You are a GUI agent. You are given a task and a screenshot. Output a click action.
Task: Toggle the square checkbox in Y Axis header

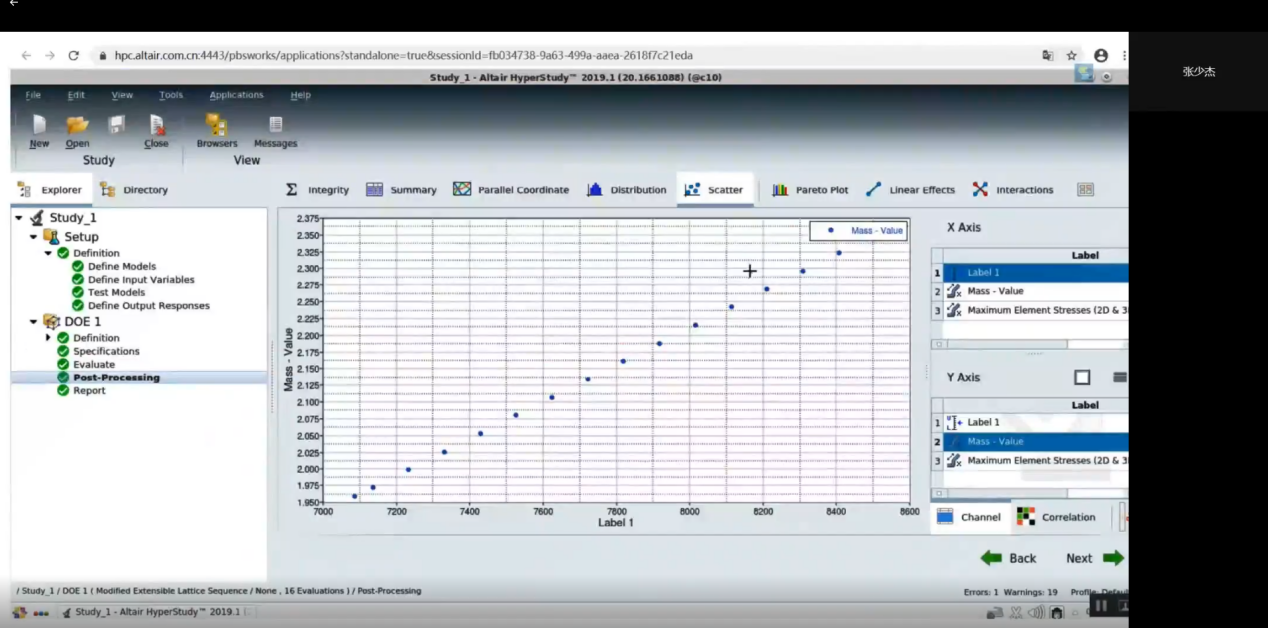1082,377
